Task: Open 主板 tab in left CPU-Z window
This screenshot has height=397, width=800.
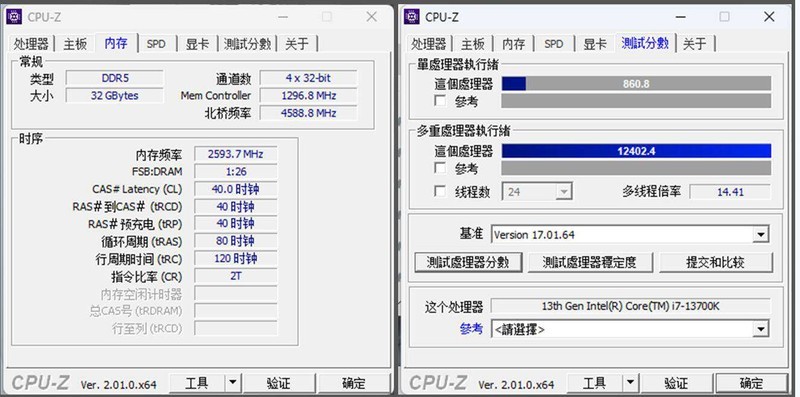Action: (75, 44)
